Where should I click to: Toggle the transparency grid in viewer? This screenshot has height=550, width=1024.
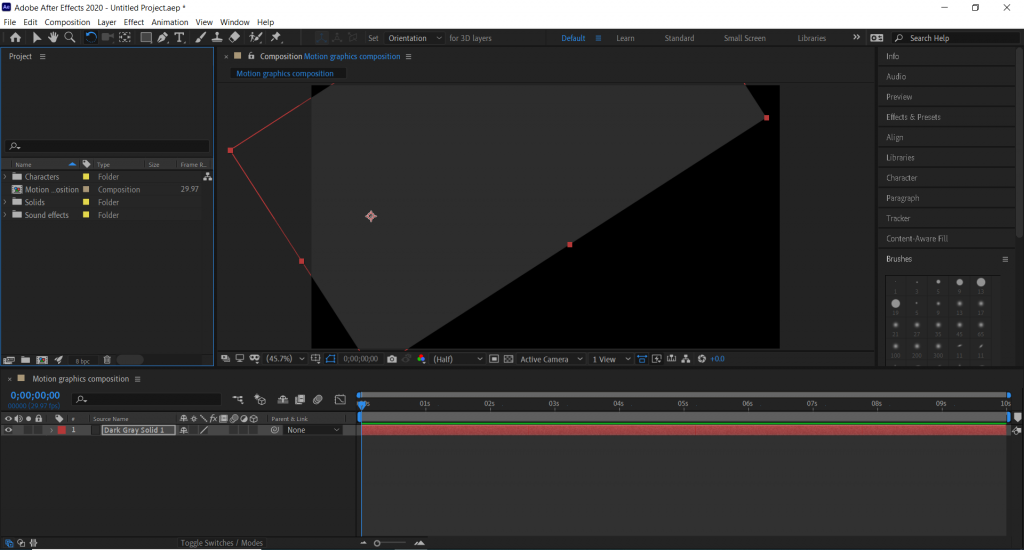(508, 359)
